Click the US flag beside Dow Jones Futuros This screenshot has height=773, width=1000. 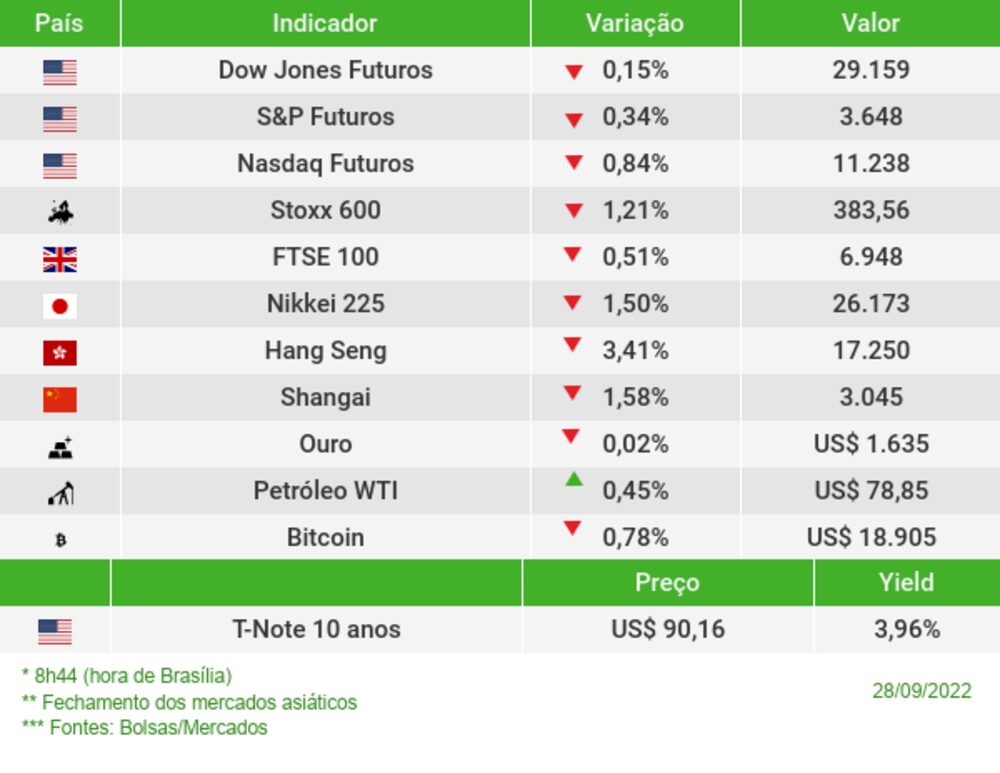pyautogui.click(x=60, y=72)
